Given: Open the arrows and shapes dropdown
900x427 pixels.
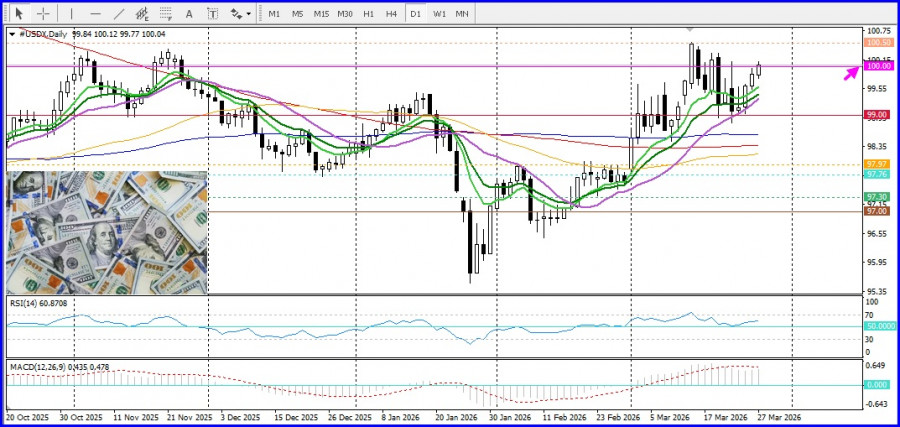Looking at the screenshot, I should pyautogui.click(x=240, y=14).
